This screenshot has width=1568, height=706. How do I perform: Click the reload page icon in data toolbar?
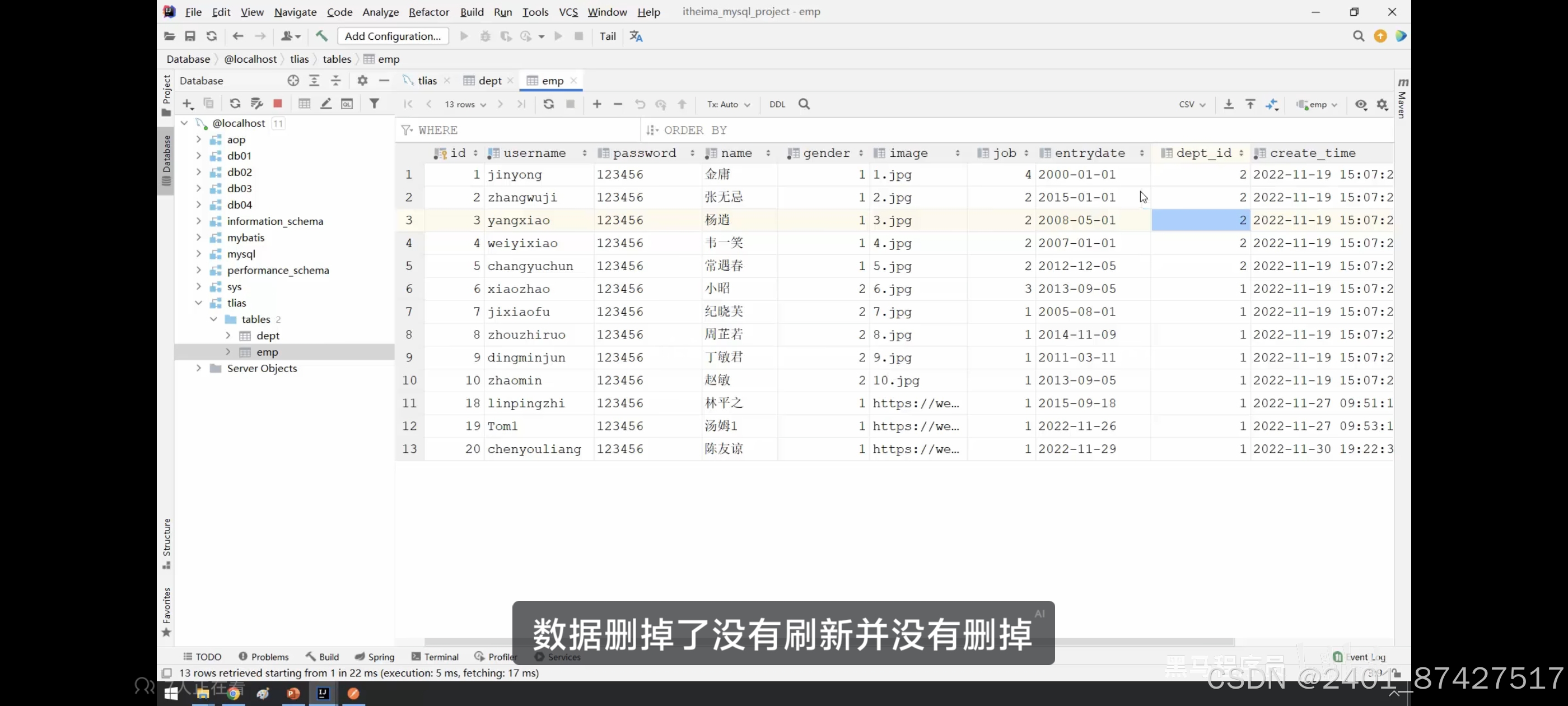(548, 104)
